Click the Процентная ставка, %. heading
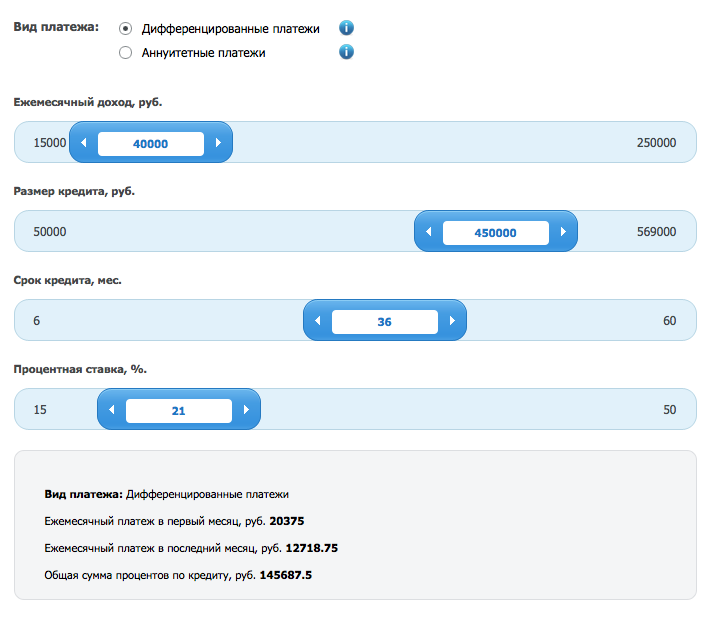 click(x=80, y=369)
